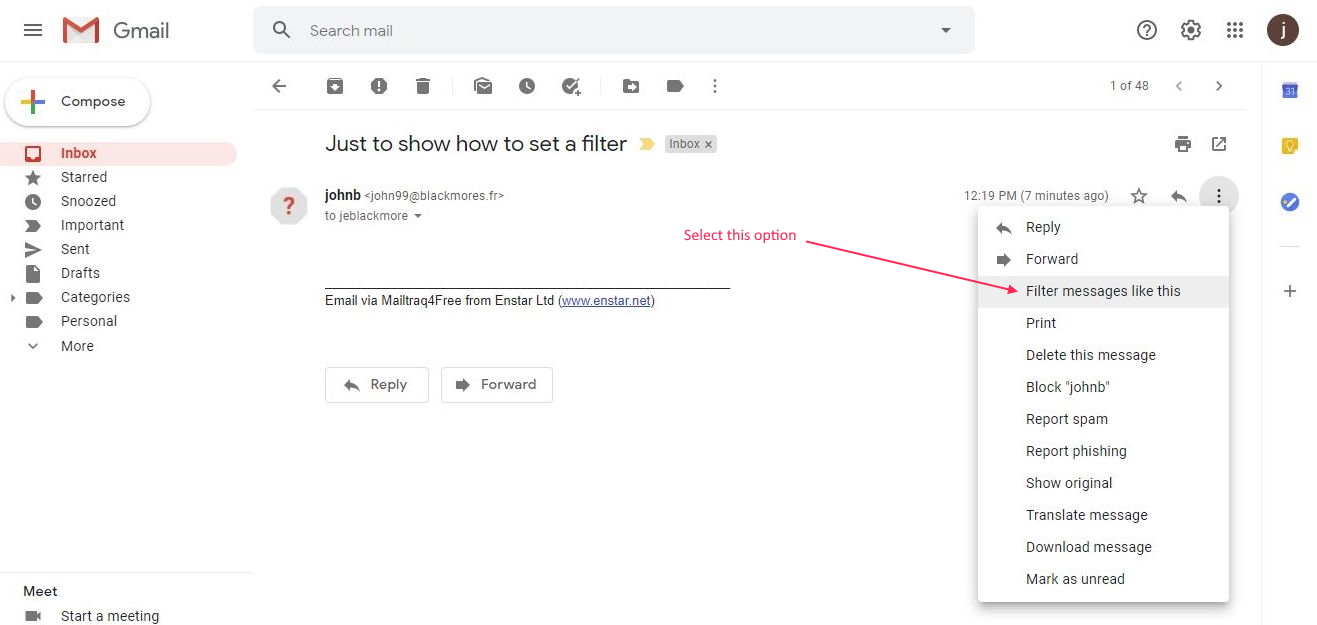Choose 'Download message'
This screenshot has width=1317, height=625.
(1103, 547)
